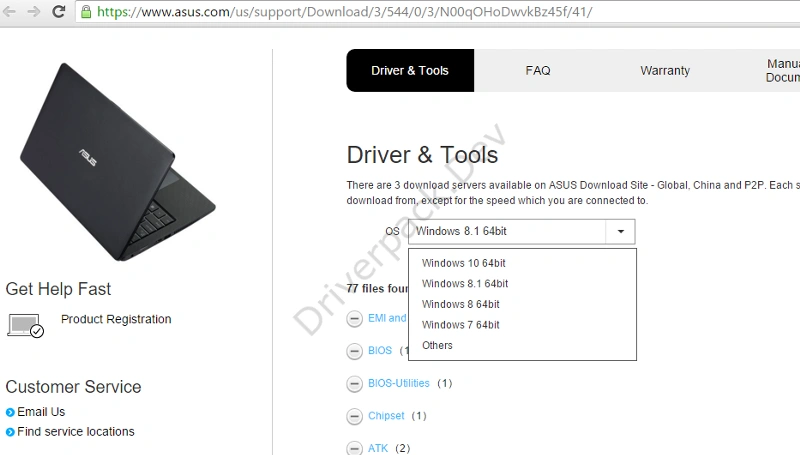Collapse the Chipset category minus icon

tap(354, 416)
